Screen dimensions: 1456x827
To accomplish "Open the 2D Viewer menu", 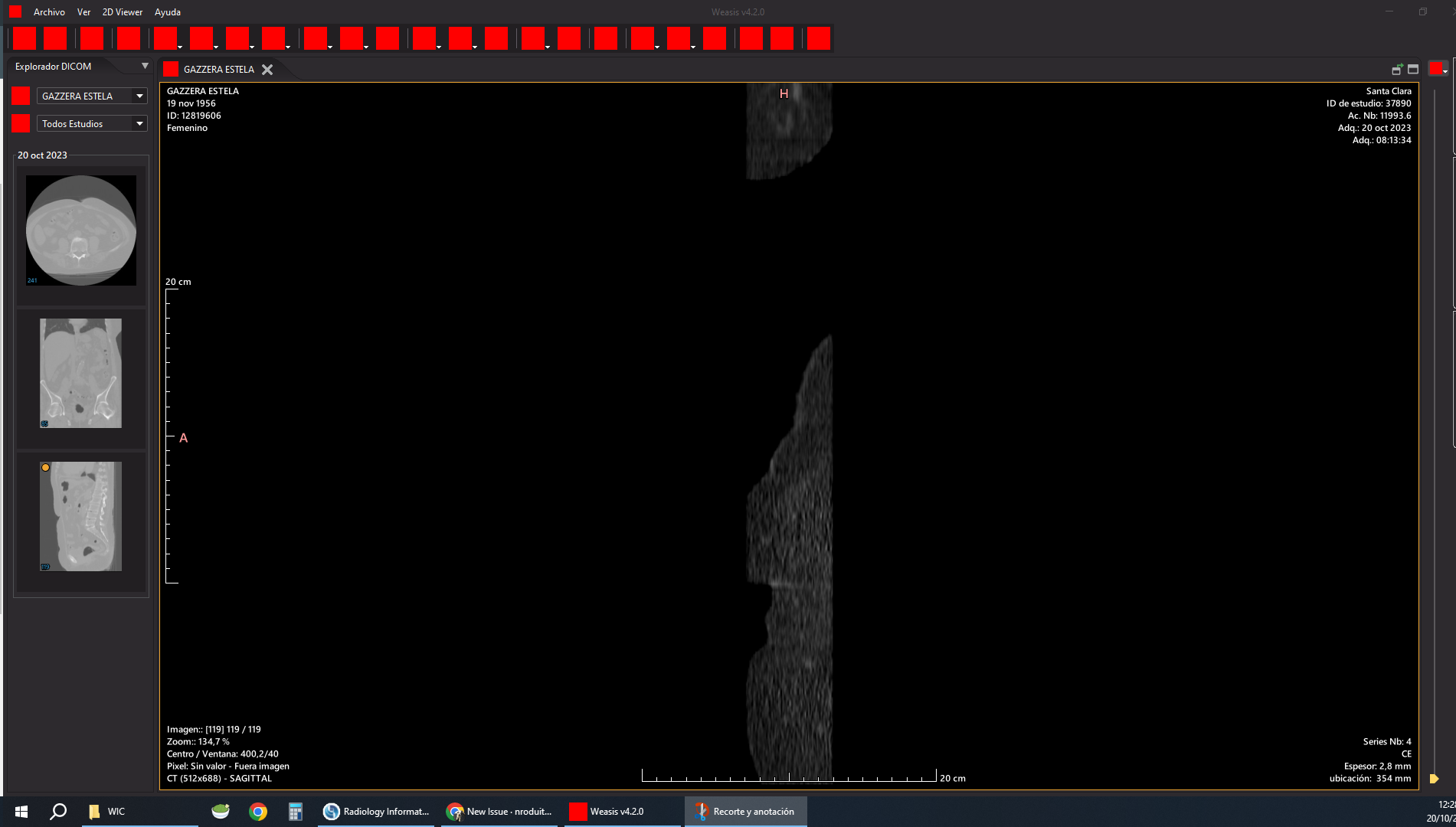I will [122, 12].
